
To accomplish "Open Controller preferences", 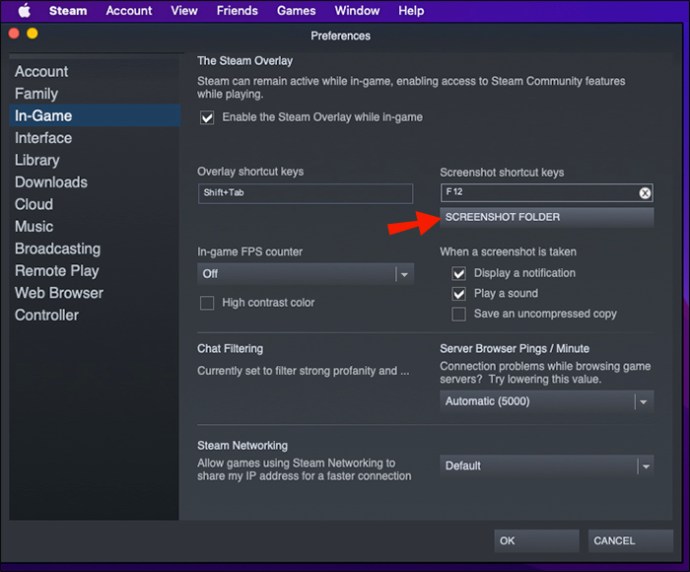I will click(x=95, y=315).
